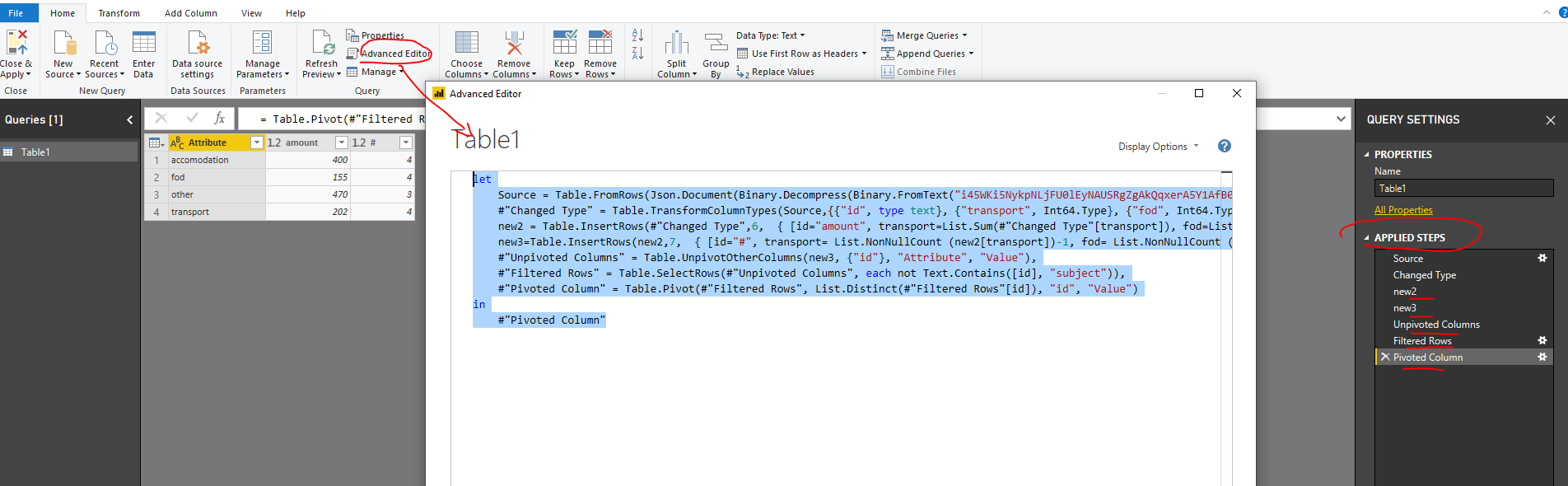The image size is (1568, 486).
Task: Click Combine Files
Action: click(x=919, y=72)
